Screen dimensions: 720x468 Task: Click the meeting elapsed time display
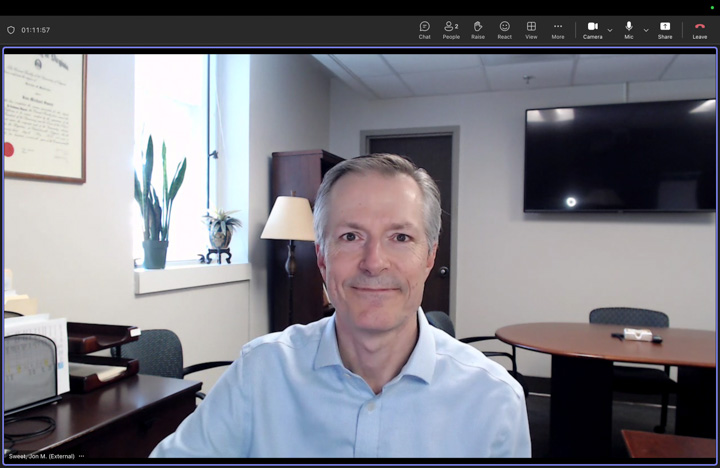36,30
